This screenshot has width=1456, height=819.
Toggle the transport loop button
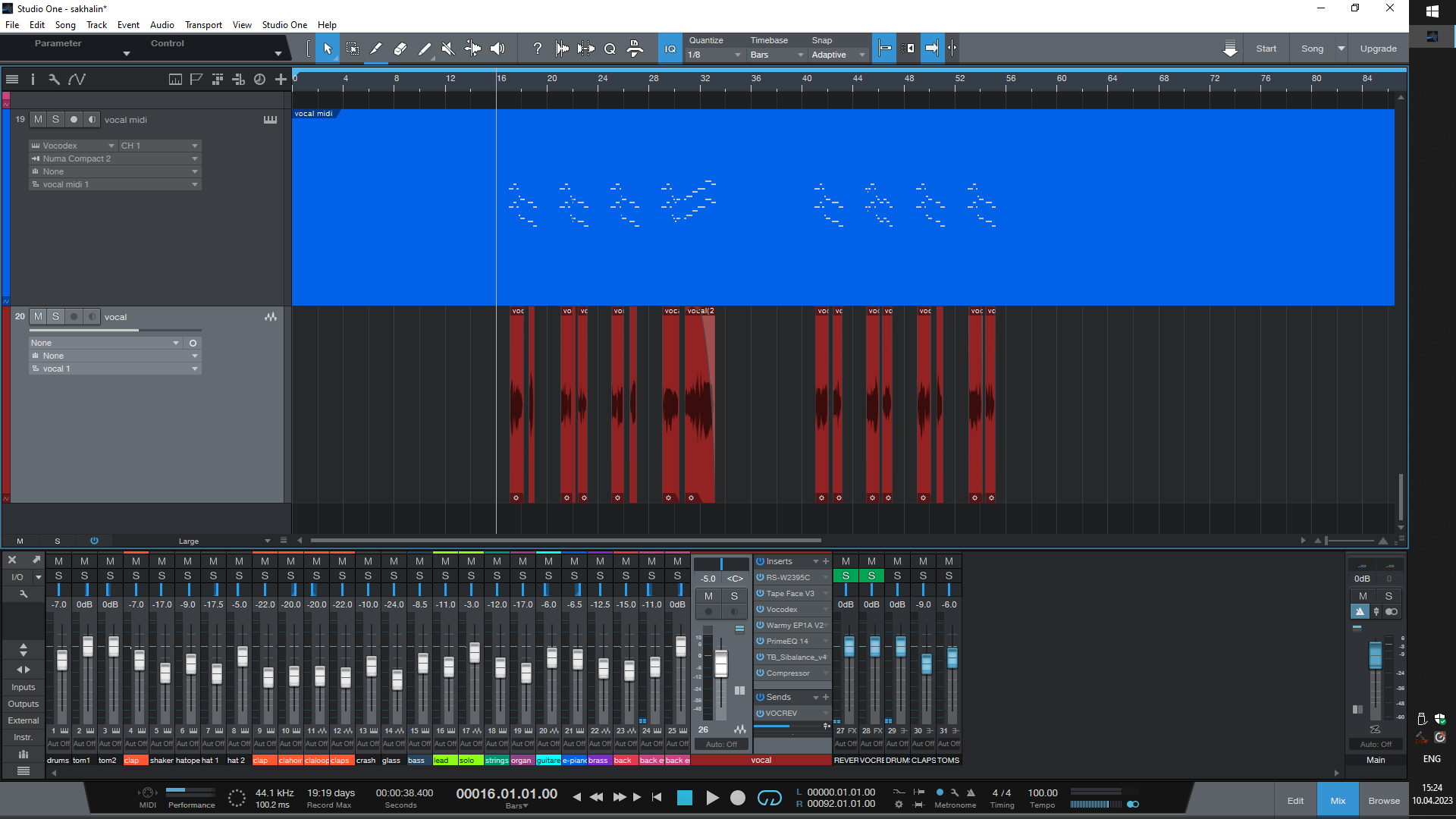pyautogui.click(x=769, y=798)
